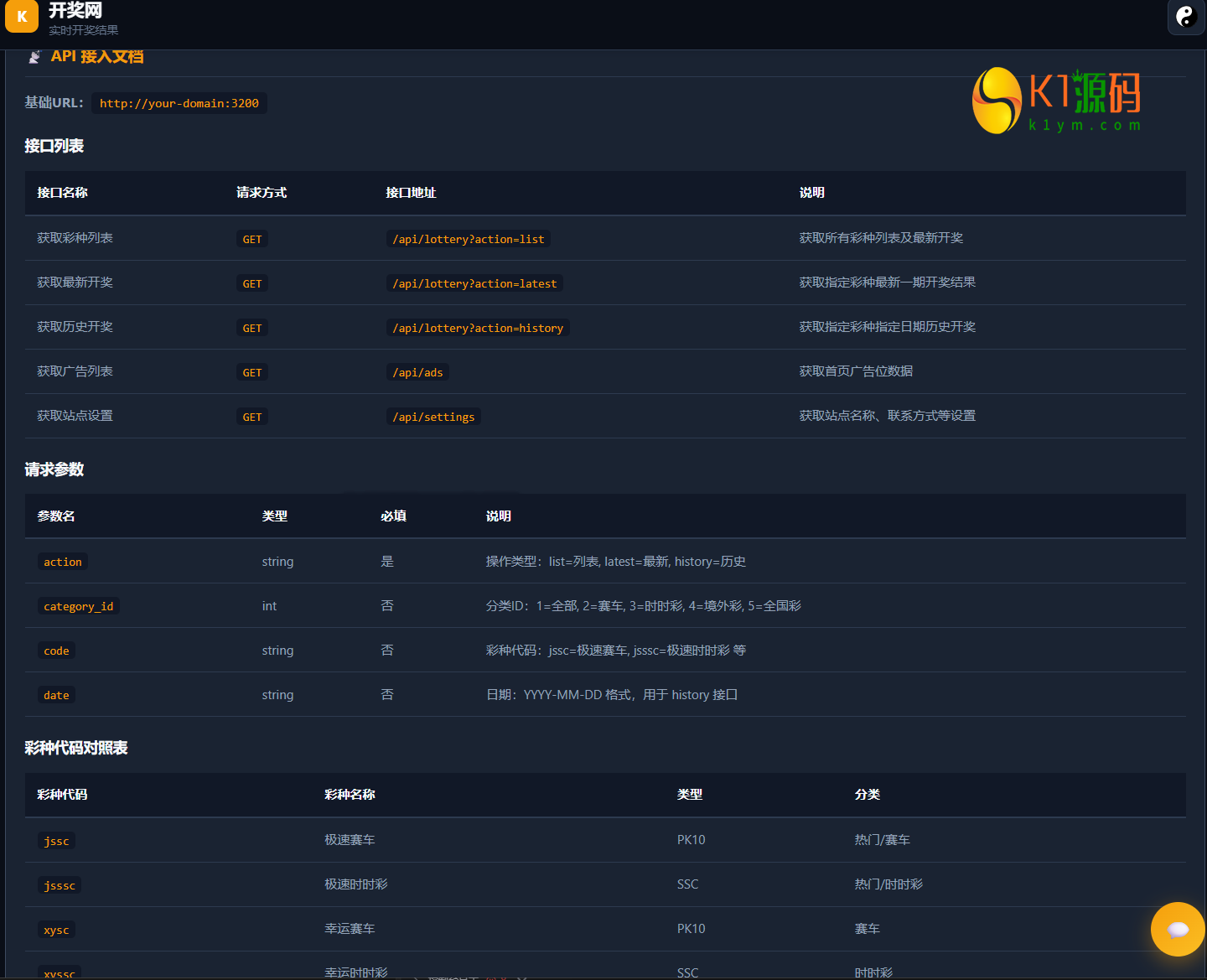Click the orange K site logo
This screenshot has width=1207, height=980.
pyautogui.click(x=22, y=16)
